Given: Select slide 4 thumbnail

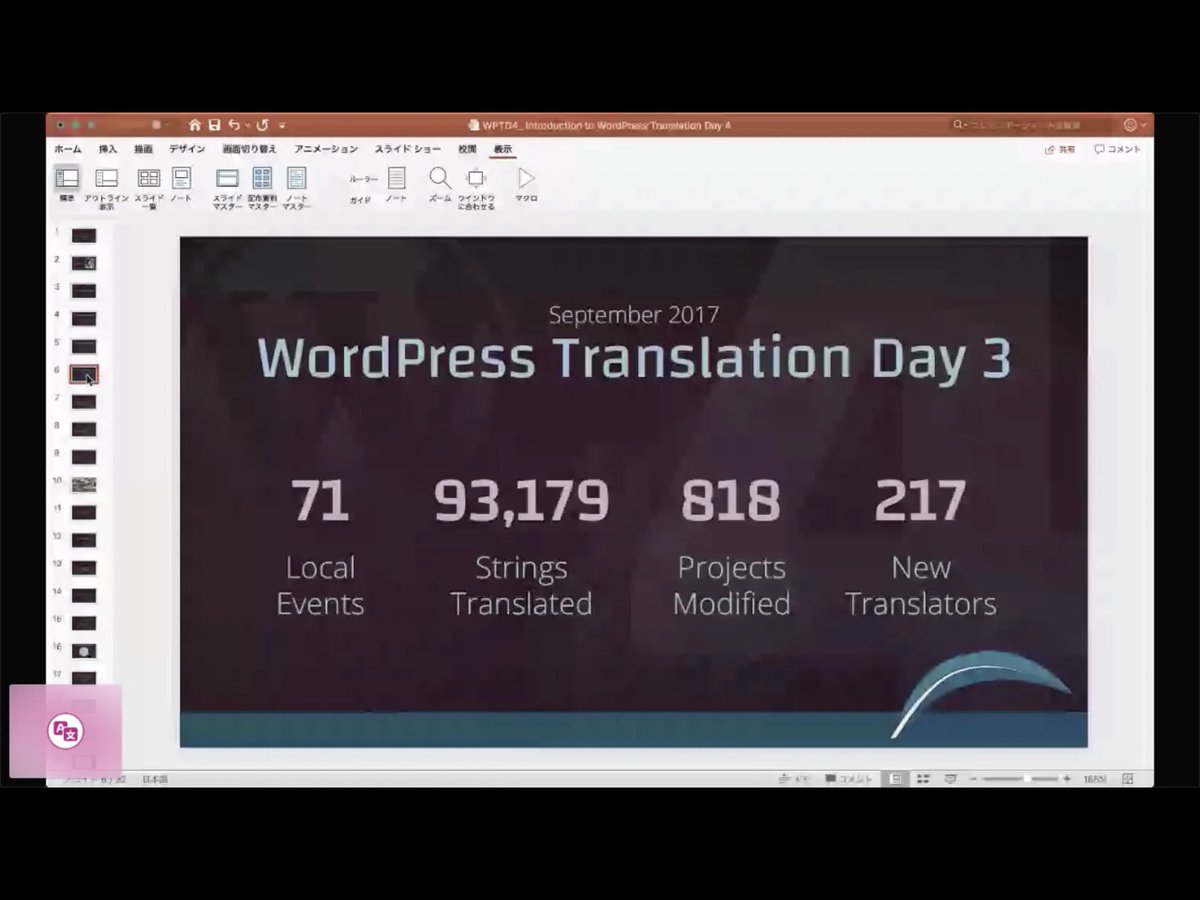Looking at the screenshot, I should tap(84, 319).
